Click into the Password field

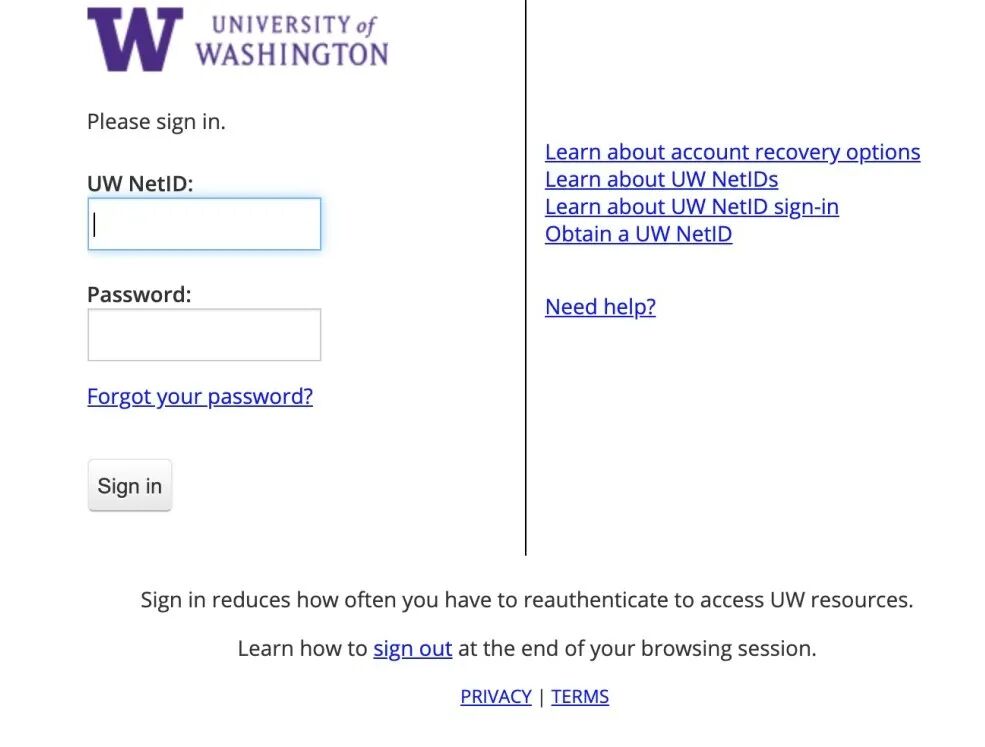tap(204, 335)
